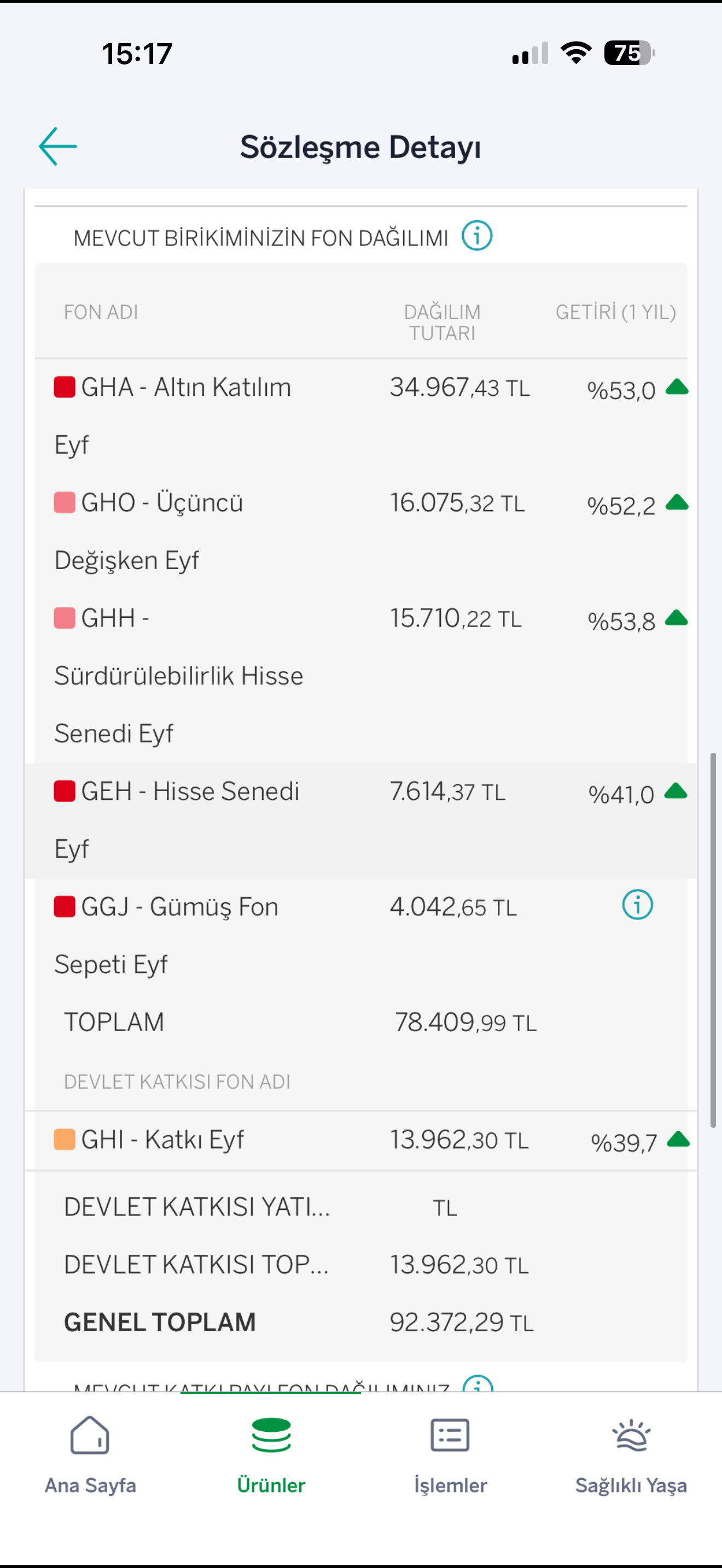The image size is (722, 1568).
Task: Click info icon near MEVCUT KATKI PAYI heading
Action: pos(478,1384)
